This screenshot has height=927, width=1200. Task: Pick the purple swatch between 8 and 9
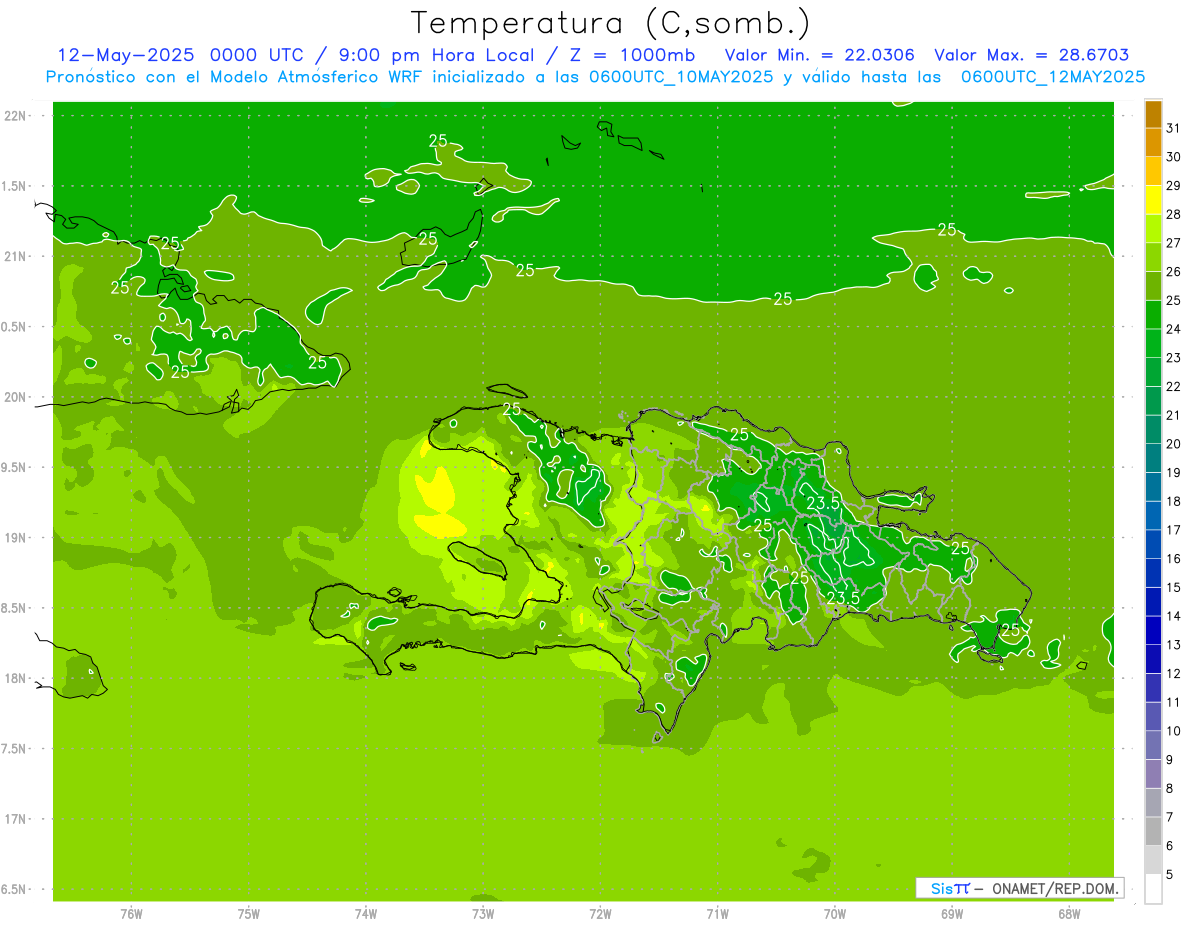click(x=1153, y=774)
